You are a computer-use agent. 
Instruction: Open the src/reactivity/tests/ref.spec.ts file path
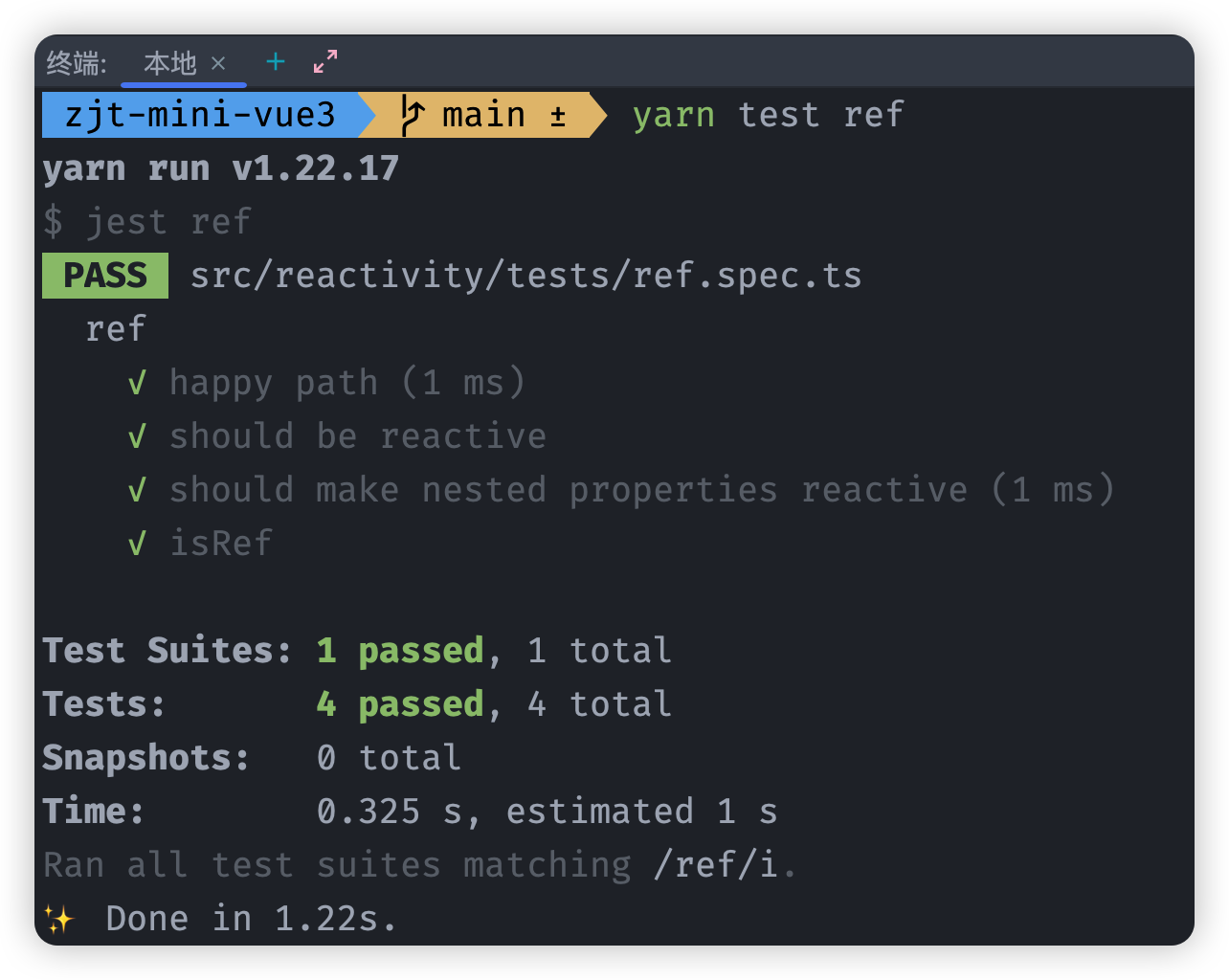pos(525,276)
